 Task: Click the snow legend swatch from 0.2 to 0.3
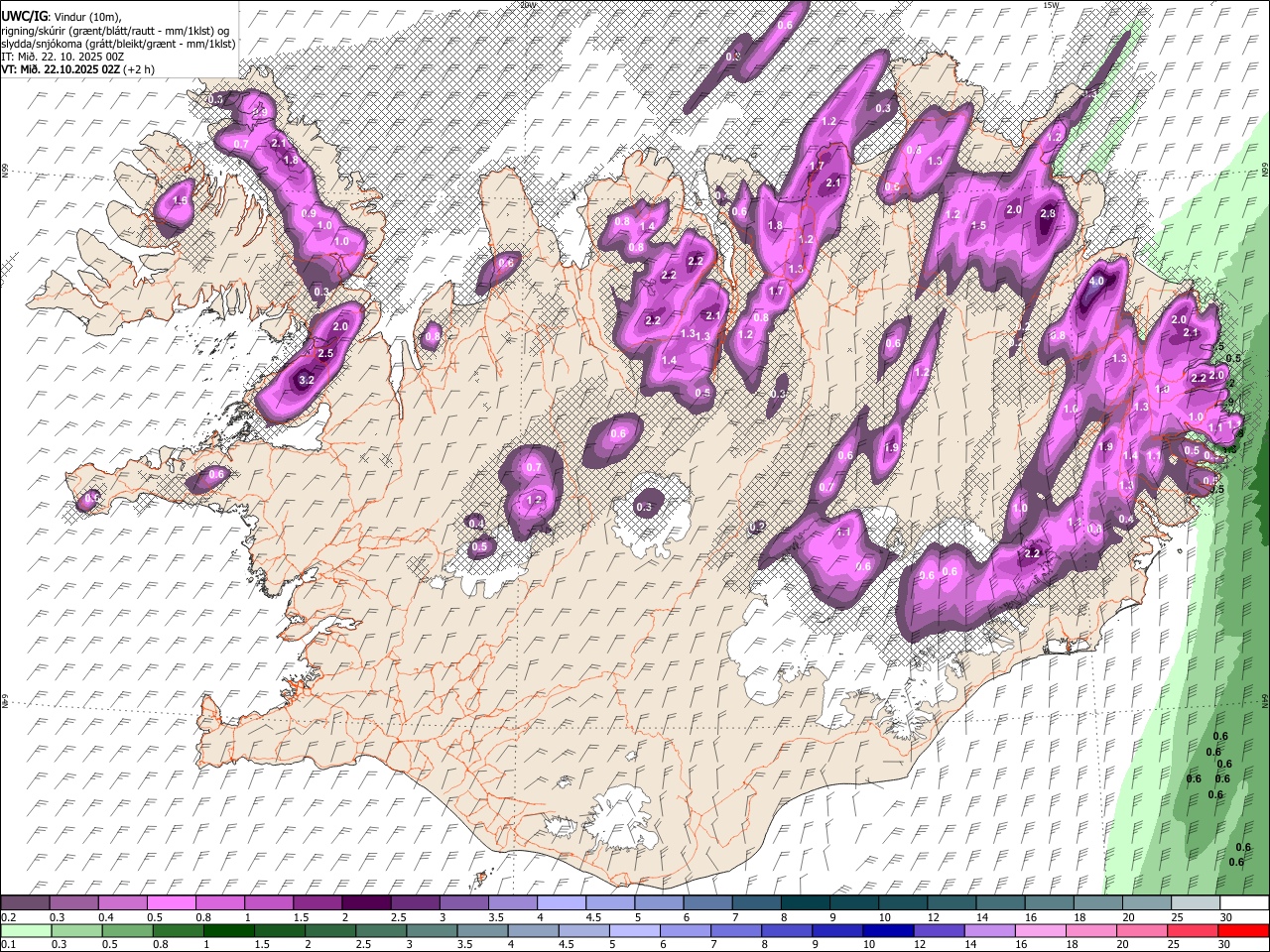pos(27,902)
